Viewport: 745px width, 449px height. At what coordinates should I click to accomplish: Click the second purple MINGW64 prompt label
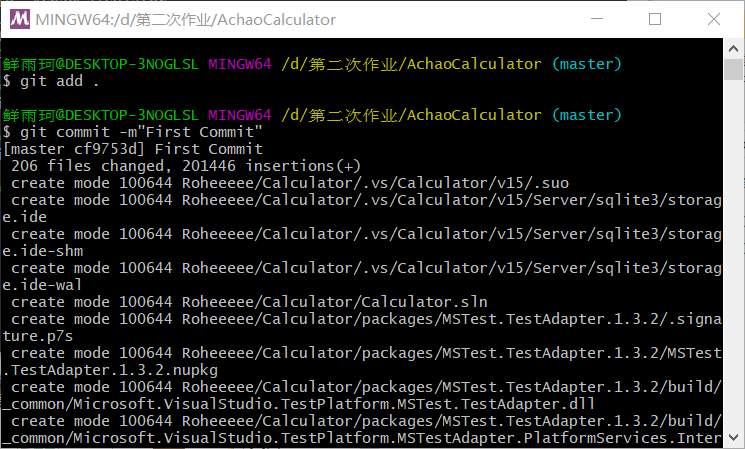[x=239, y=115]
